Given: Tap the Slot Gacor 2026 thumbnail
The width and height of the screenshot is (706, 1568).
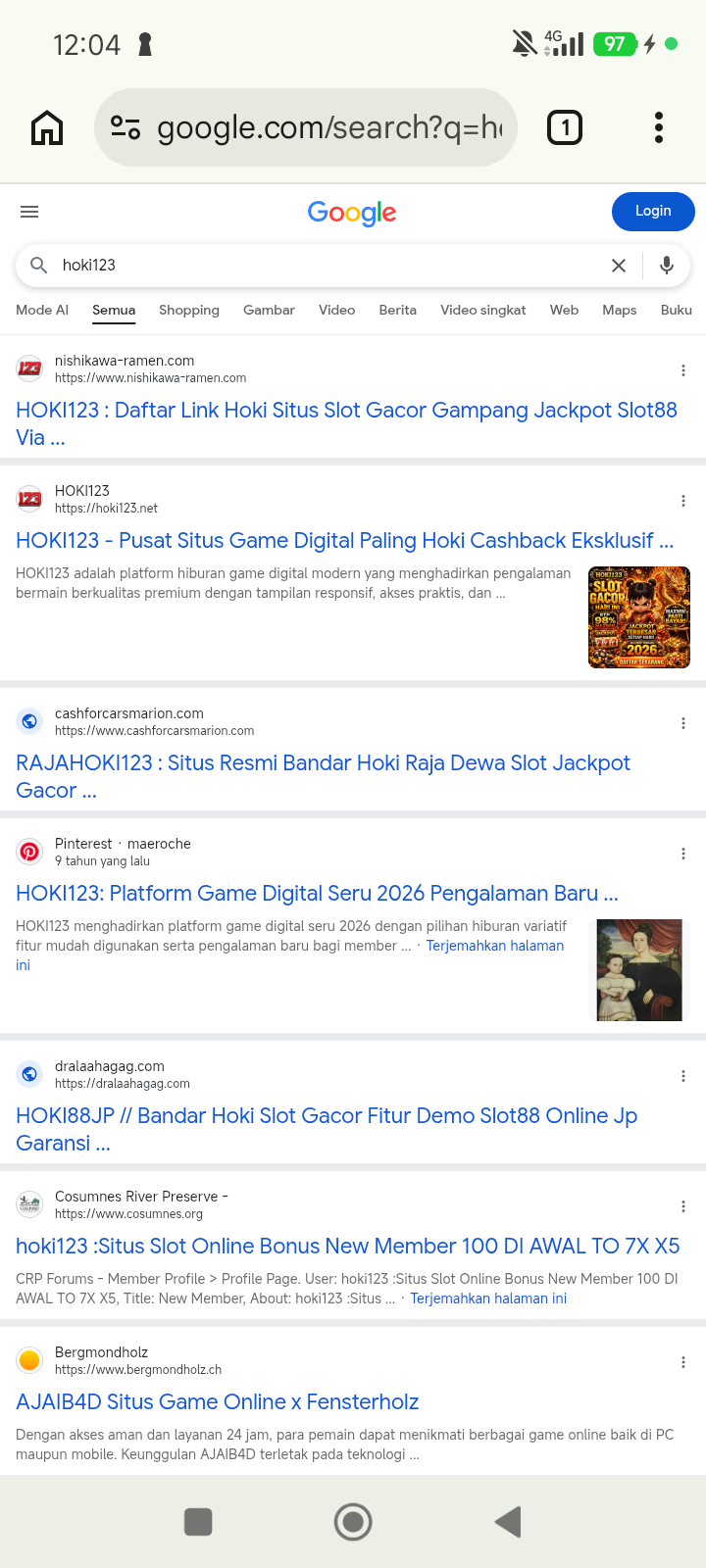Looking at the screenshot, I should (639, 617).
